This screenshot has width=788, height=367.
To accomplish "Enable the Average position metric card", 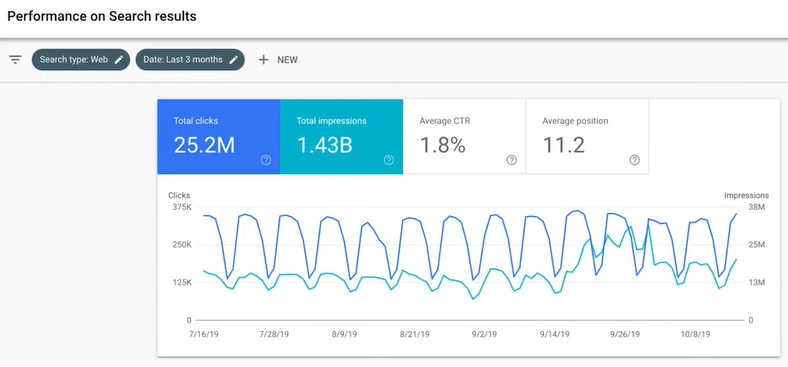I will tap(587, 137).
